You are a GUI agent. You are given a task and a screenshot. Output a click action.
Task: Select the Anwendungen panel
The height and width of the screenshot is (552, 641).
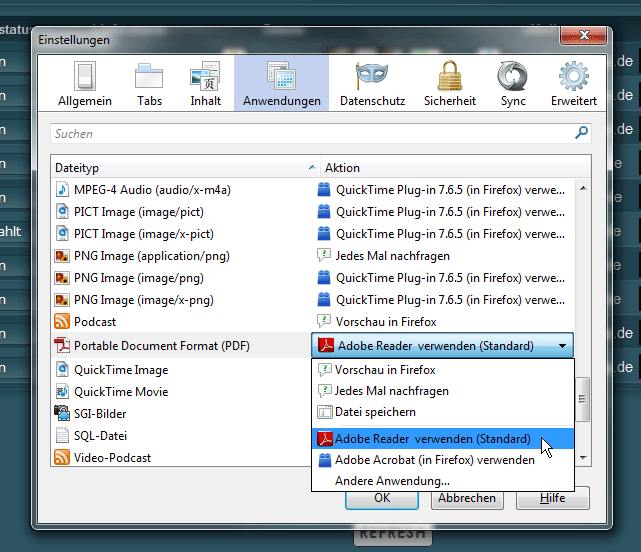[x=281, y=83]
